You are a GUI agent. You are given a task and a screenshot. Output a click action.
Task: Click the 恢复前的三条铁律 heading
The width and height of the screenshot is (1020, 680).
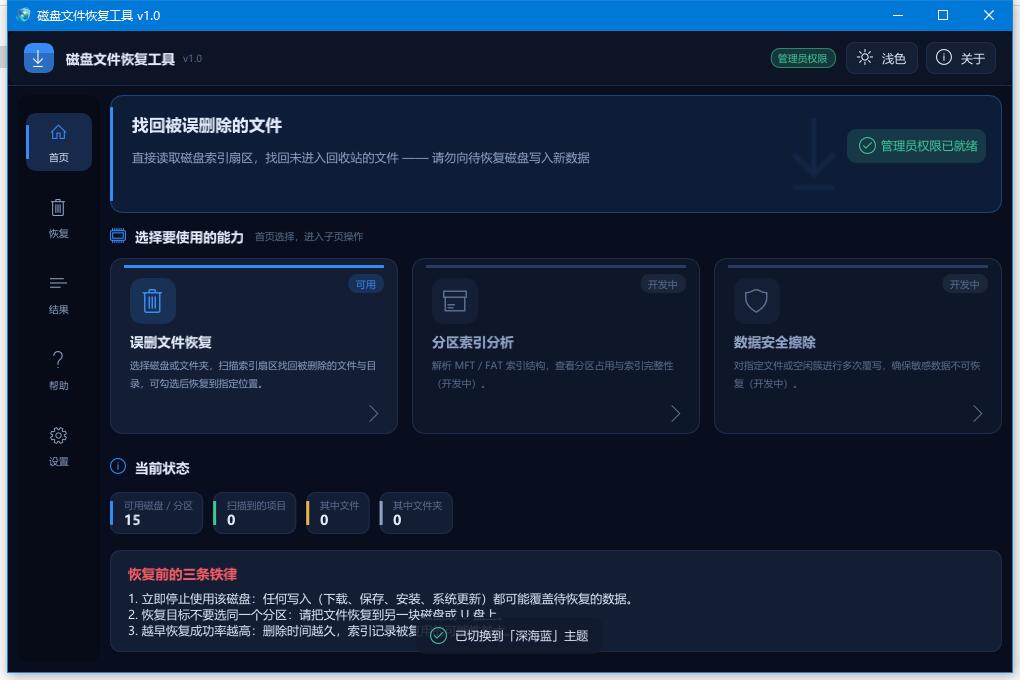click(x=182, y=574)
